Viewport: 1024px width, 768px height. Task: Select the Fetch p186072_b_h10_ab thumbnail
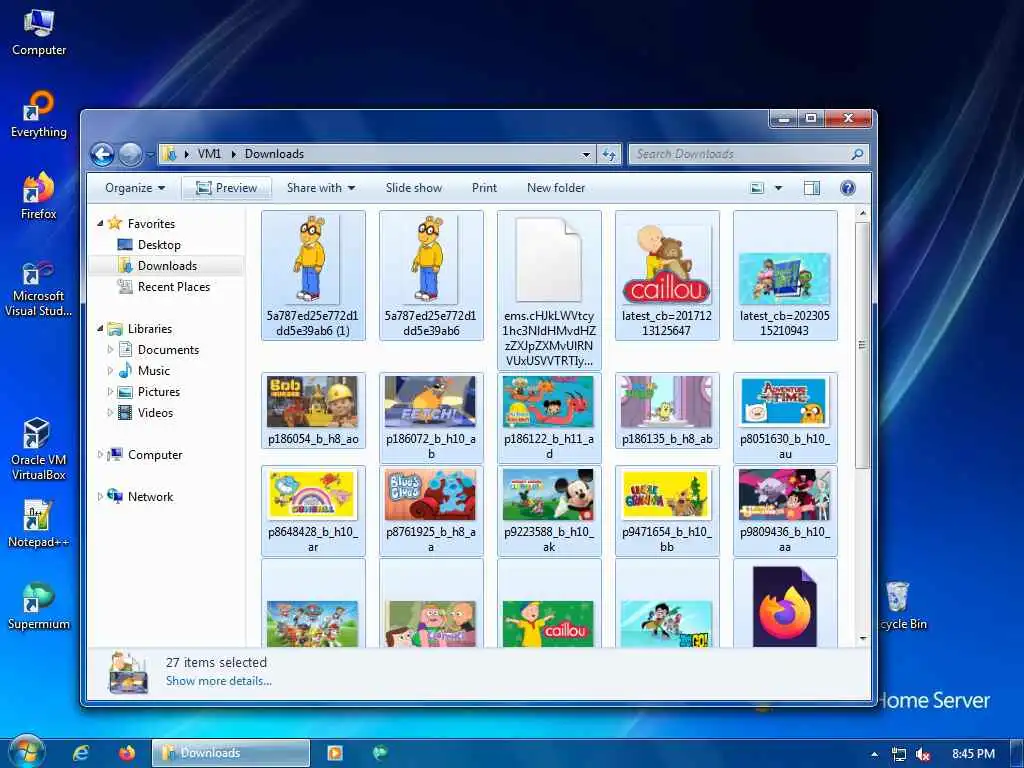pos(431,418)
